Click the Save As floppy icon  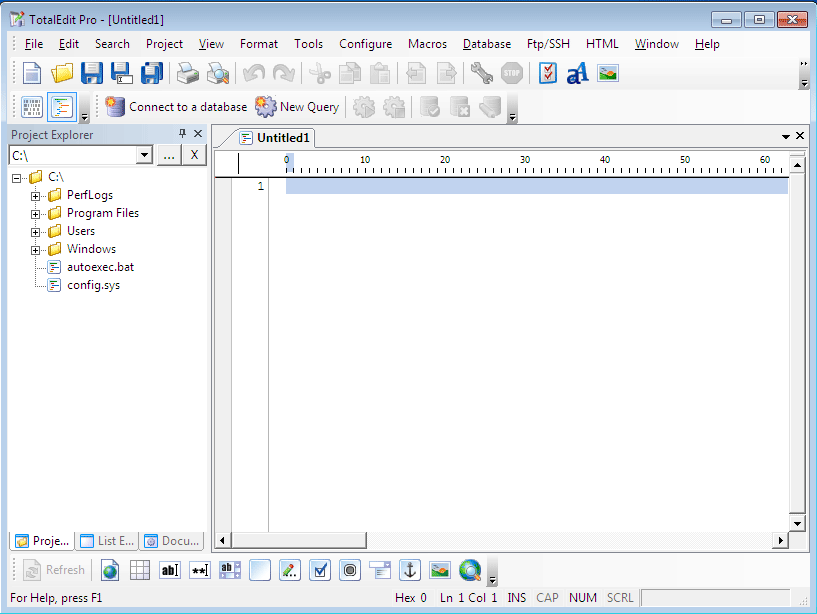coord(122,73)
